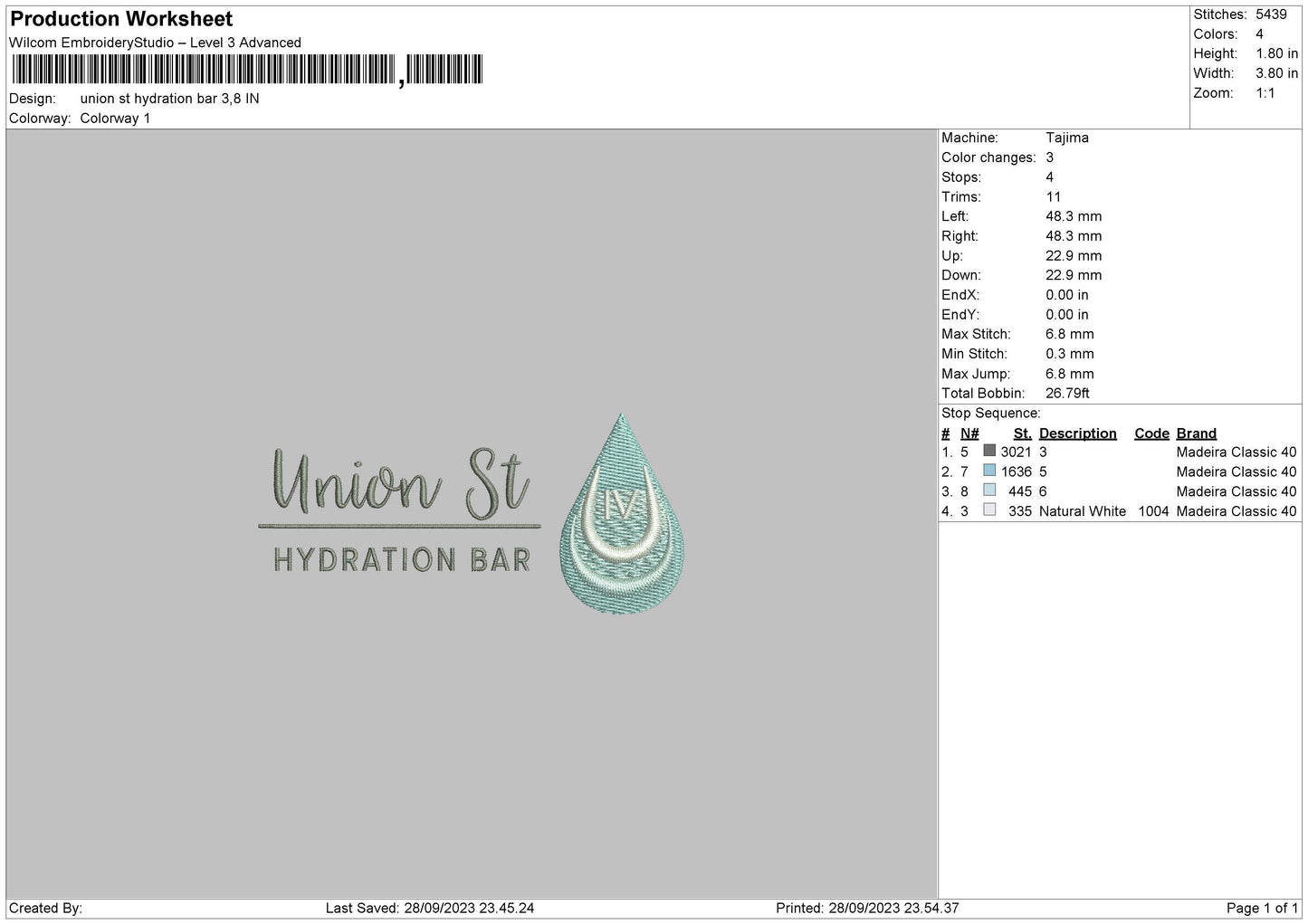Click 'Last Saved: 28/09/2023 23.45.24' footer
The width and height of the screenshot is (1308, 924).
click(x=429, y=908)
